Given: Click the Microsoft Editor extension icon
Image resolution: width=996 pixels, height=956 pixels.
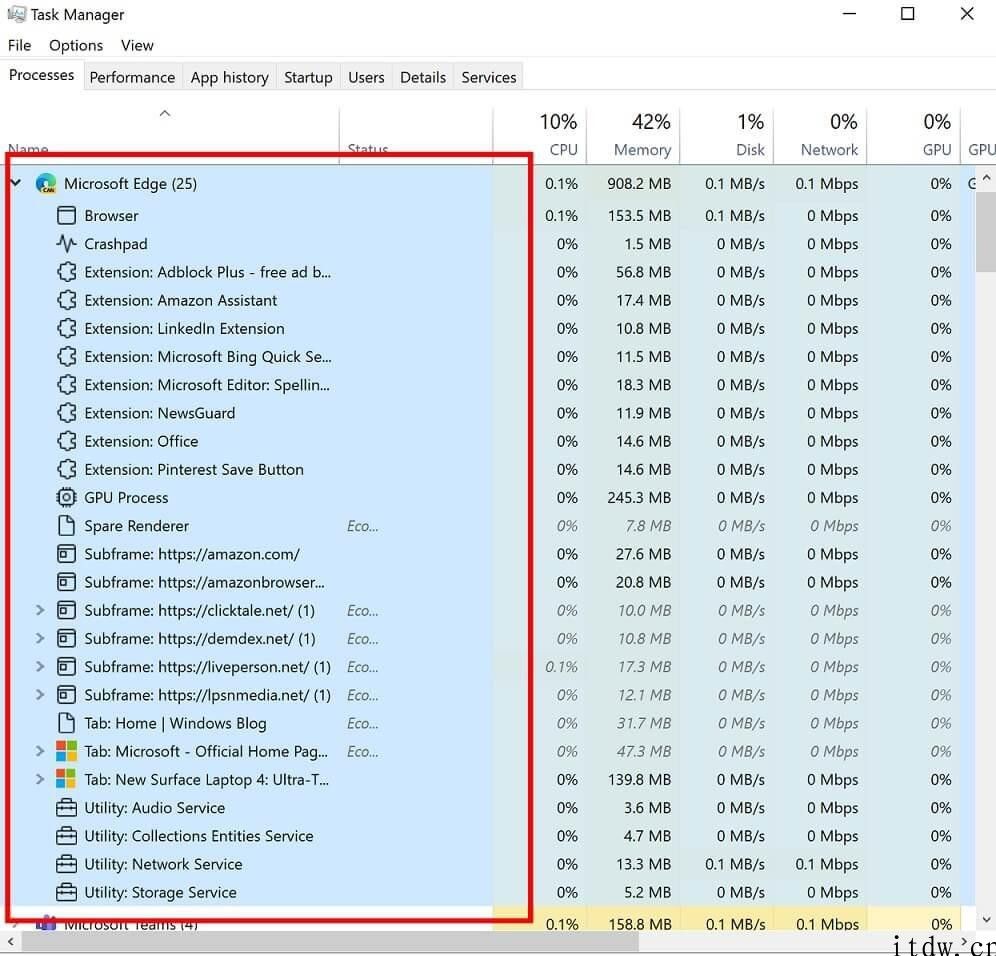Looking at the screenshot, I should [x=66, y=385].
